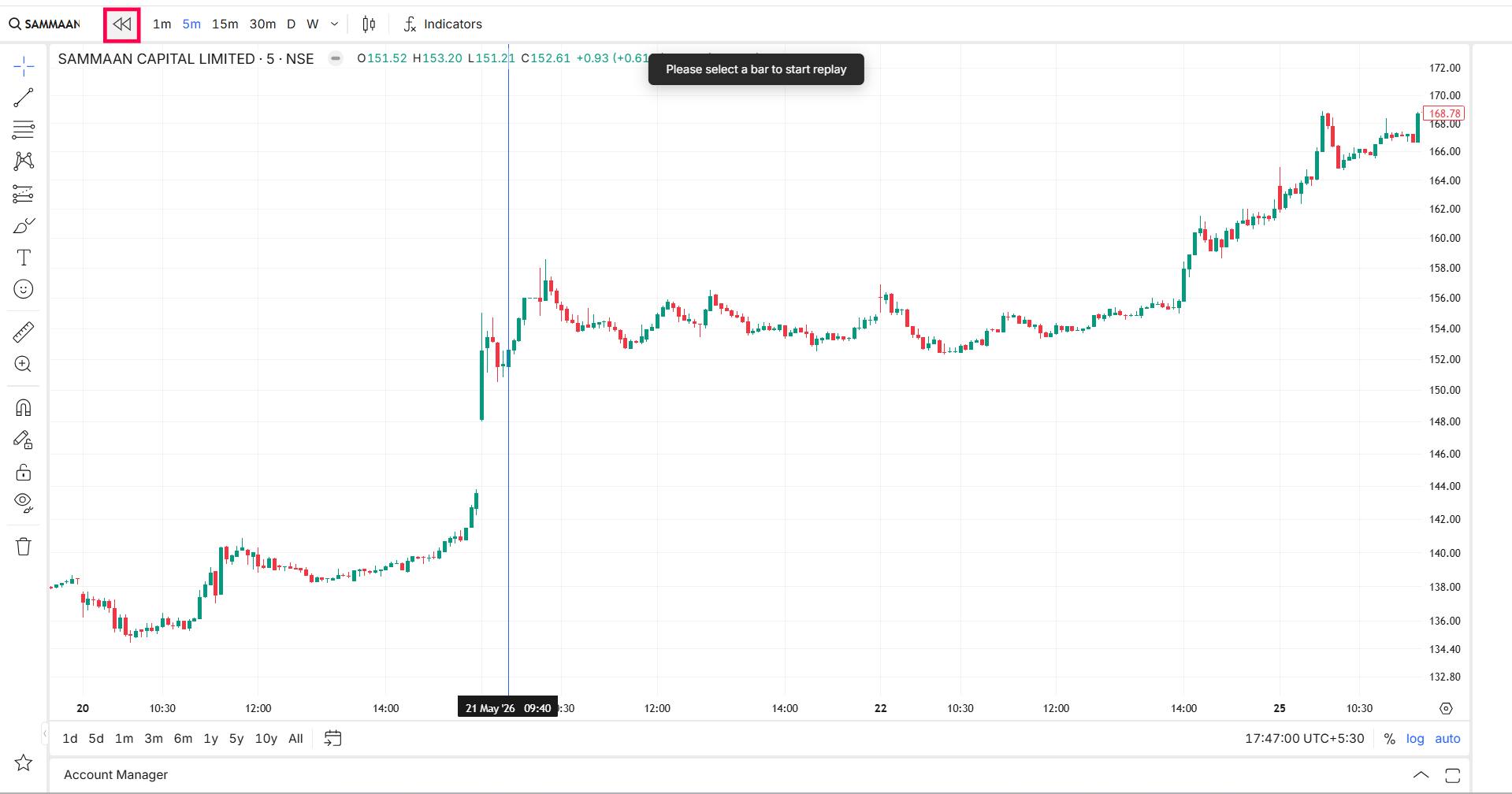Image resolution: width=1512 pixels, height=794 pixels.
Task: Open the Indicators dialog
Action: [x=442, y=24]
